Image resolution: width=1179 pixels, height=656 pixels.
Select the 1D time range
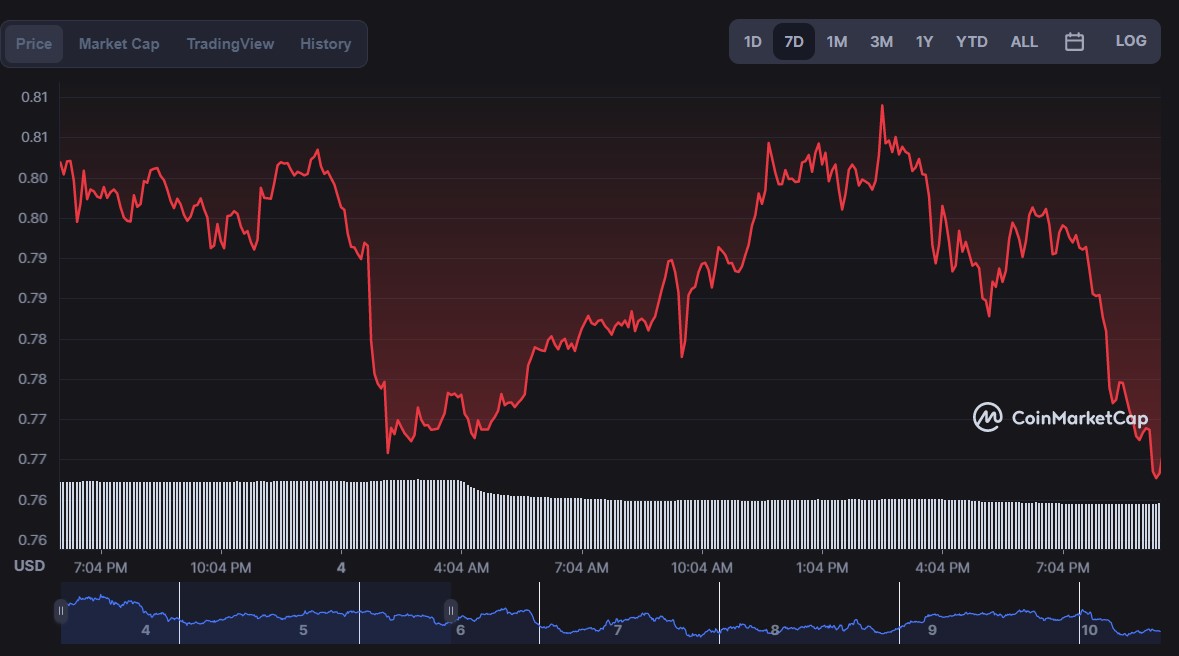coord(753,42)
